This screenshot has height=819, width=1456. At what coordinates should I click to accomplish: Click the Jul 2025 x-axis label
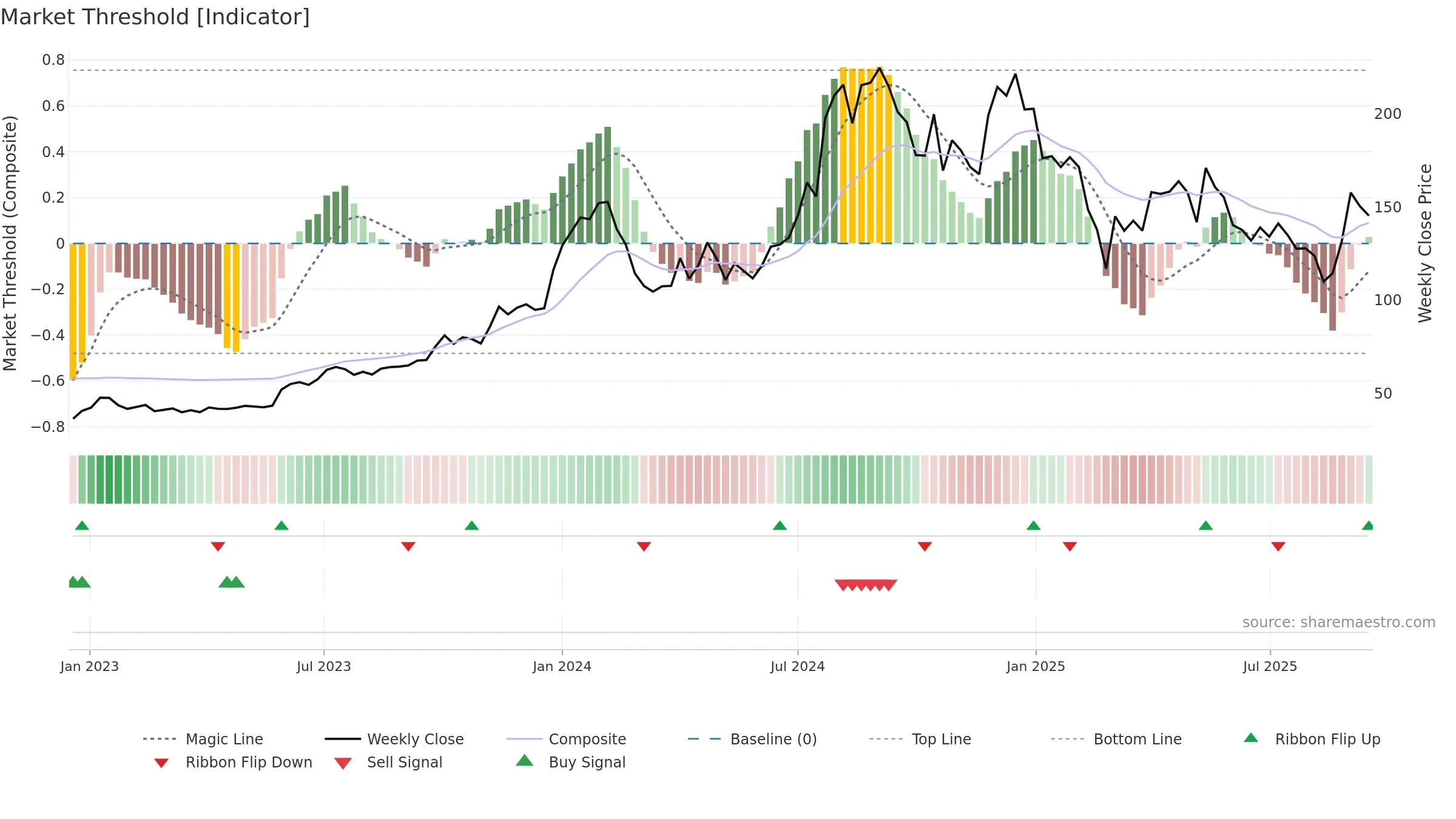[x=1270, y=666]
